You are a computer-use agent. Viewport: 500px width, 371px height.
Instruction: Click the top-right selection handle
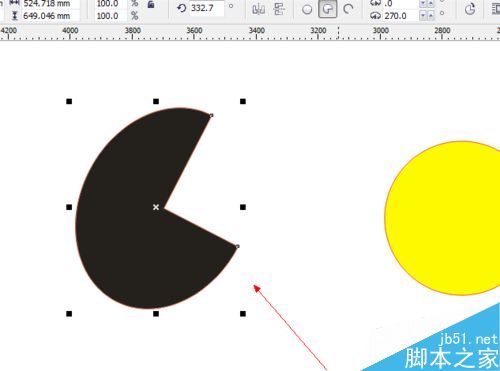[x=243, y=101]
